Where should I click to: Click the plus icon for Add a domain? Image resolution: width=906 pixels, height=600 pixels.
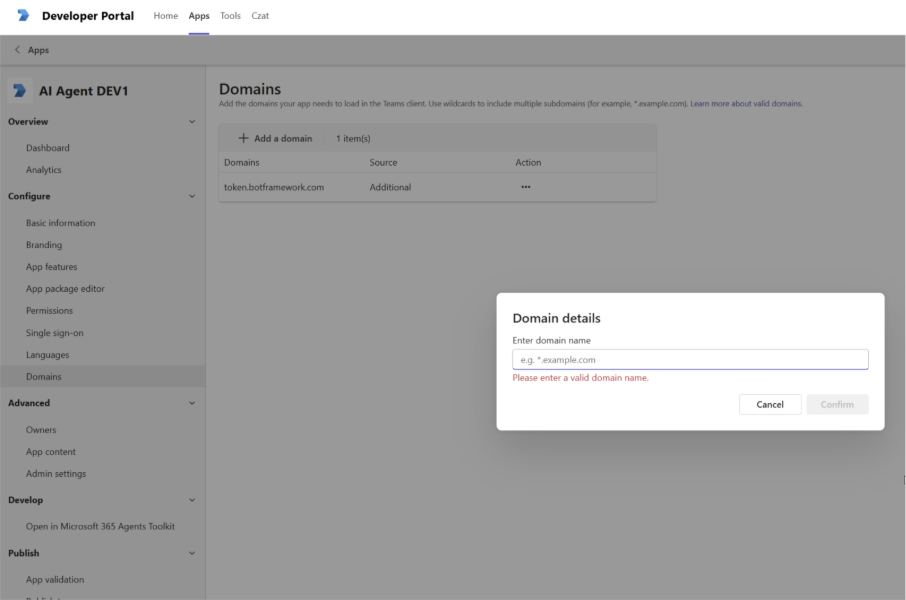[x=243, y=138]
